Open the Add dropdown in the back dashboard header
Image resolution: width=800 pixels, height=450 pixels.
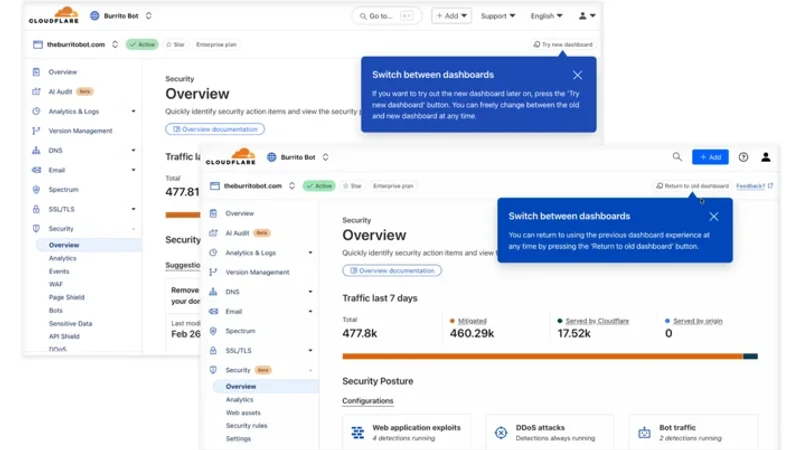click(452, 16)
